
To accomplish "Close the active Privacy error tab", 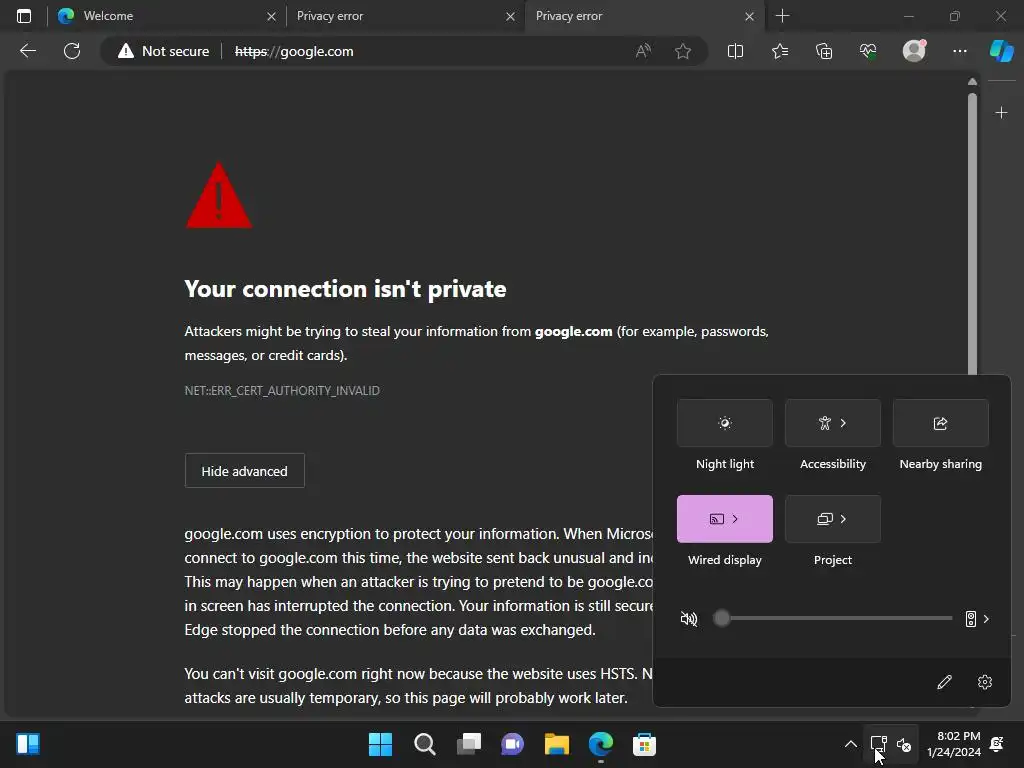I will pyautogui.click(x=749, y=16).
